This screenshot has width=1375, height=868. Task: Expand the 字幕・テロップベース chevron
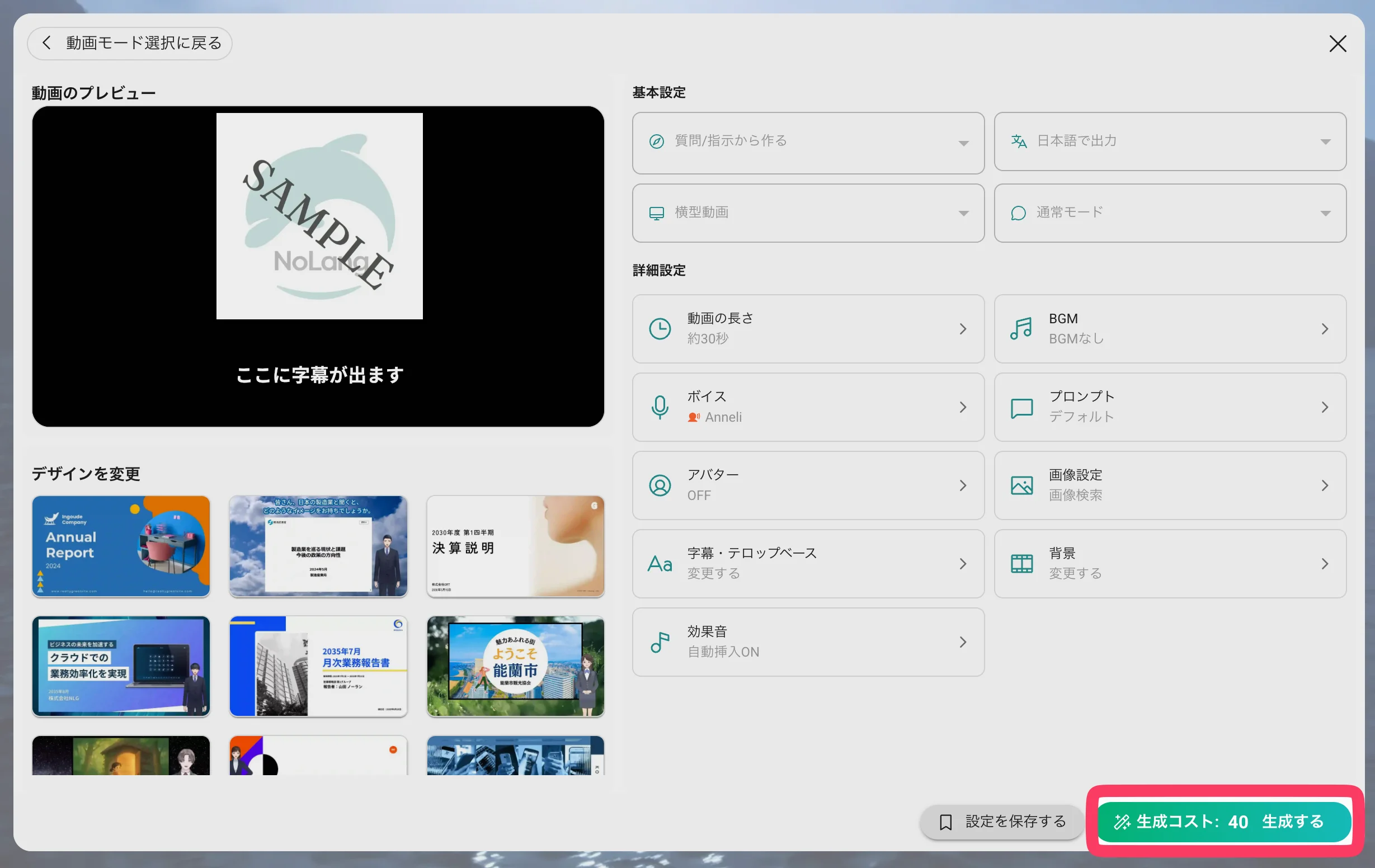click(x=963, y=564)
